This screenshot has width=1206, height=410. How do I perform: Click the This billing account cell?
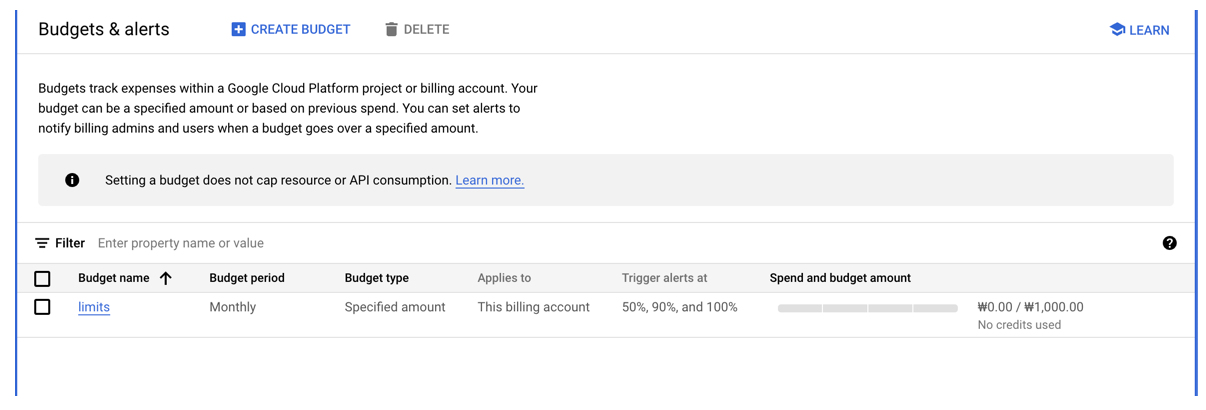point(534,307)
